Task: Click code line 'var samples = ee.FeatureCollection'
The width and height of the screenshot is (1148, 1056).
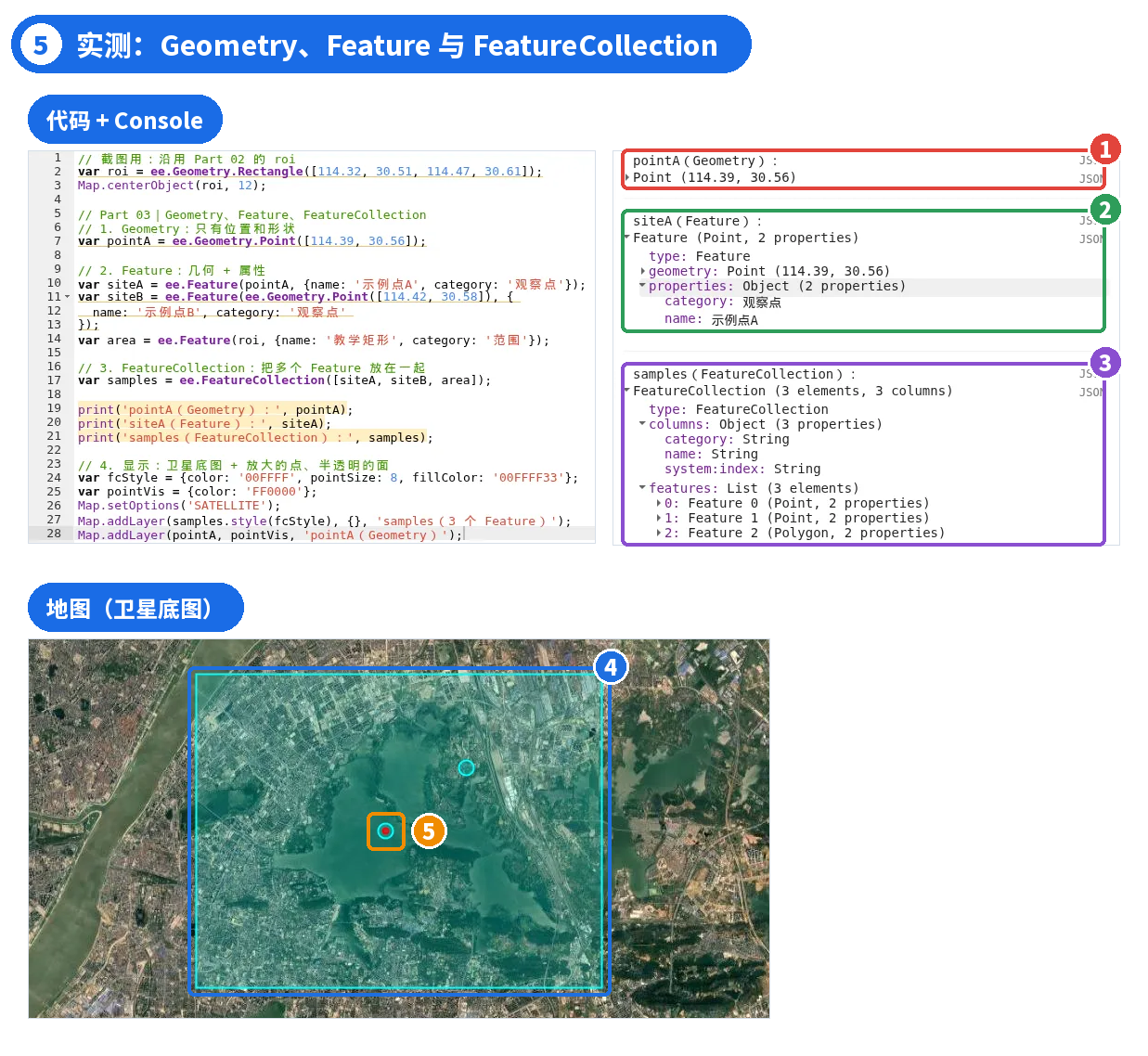Action: point(285,380)
